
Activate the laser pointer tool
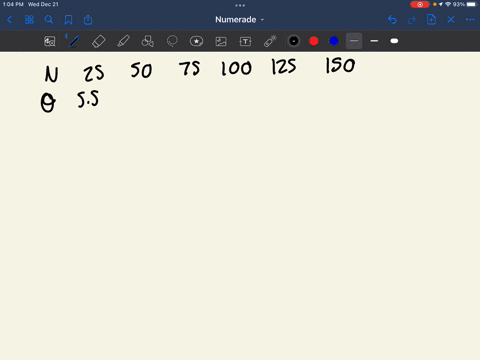[270, 41]
